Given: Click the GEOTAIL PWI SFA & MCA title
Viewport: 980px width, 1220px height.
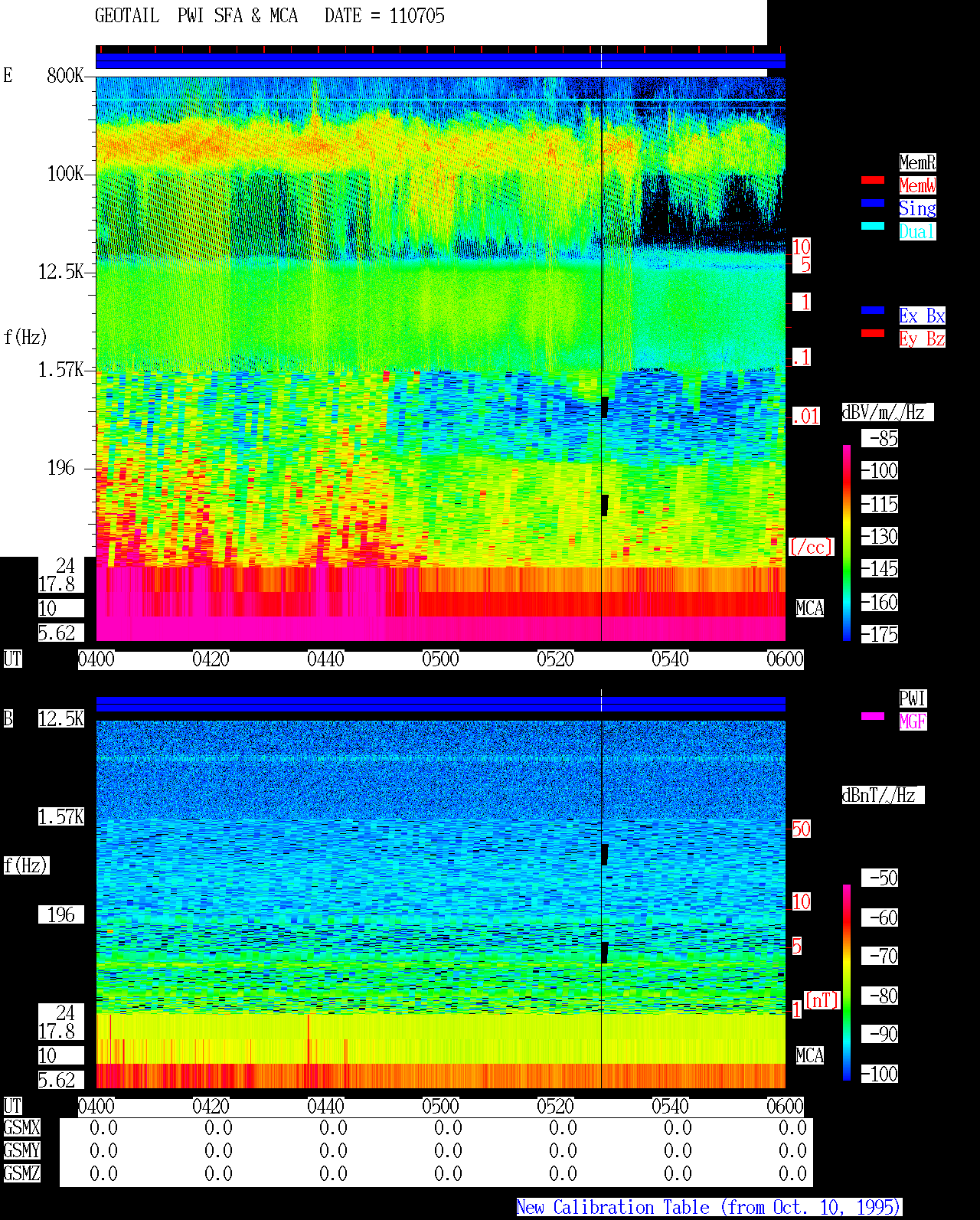Looking at the screenshot, I should tap(196, 16).
